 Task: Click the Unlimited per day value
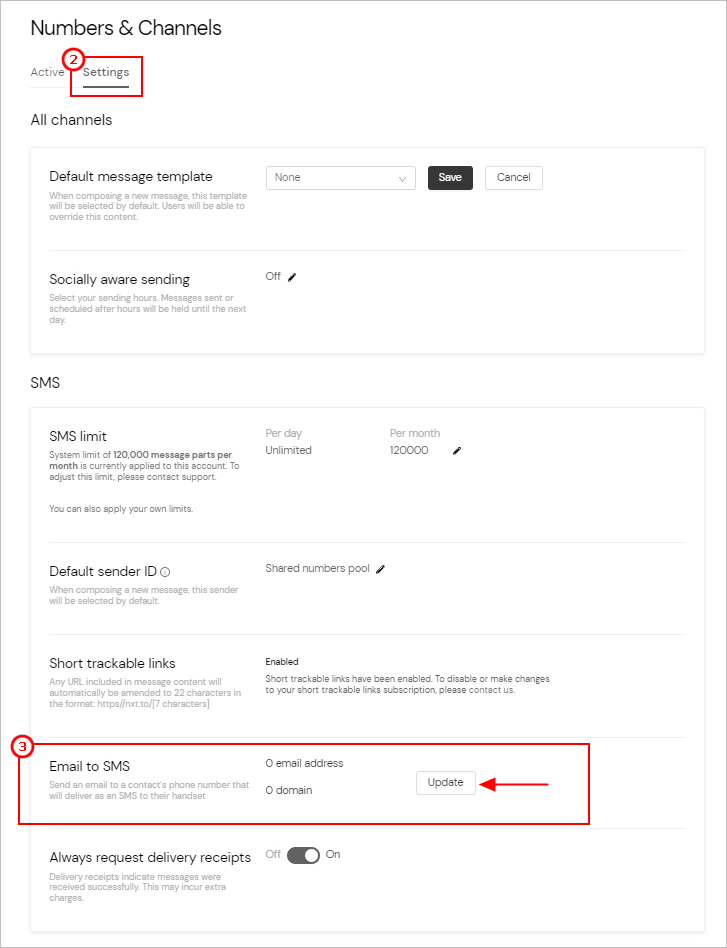pos(286,450)
